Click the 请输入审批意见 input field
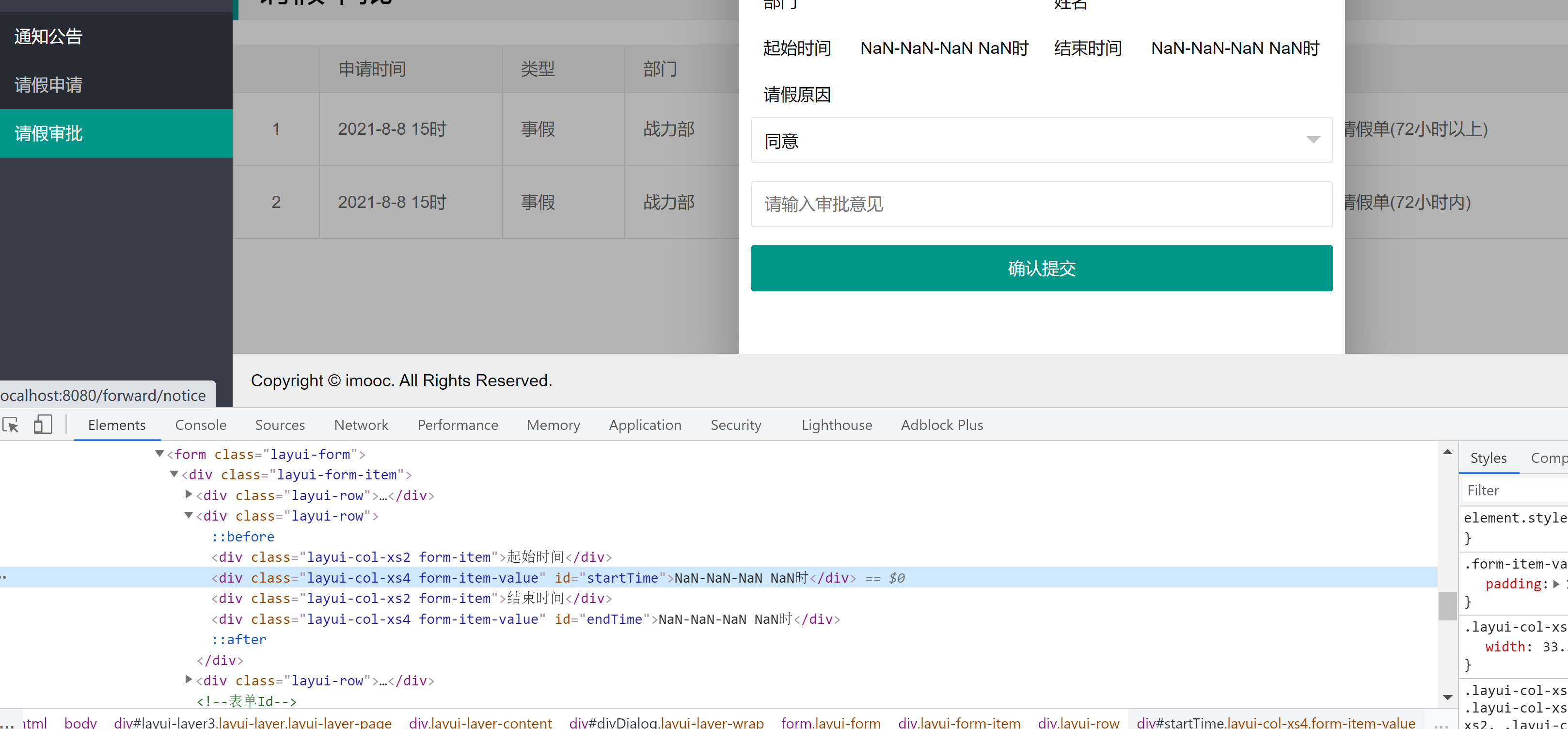This screenshot has height=729, width=1568. (x=1042, y=205)
